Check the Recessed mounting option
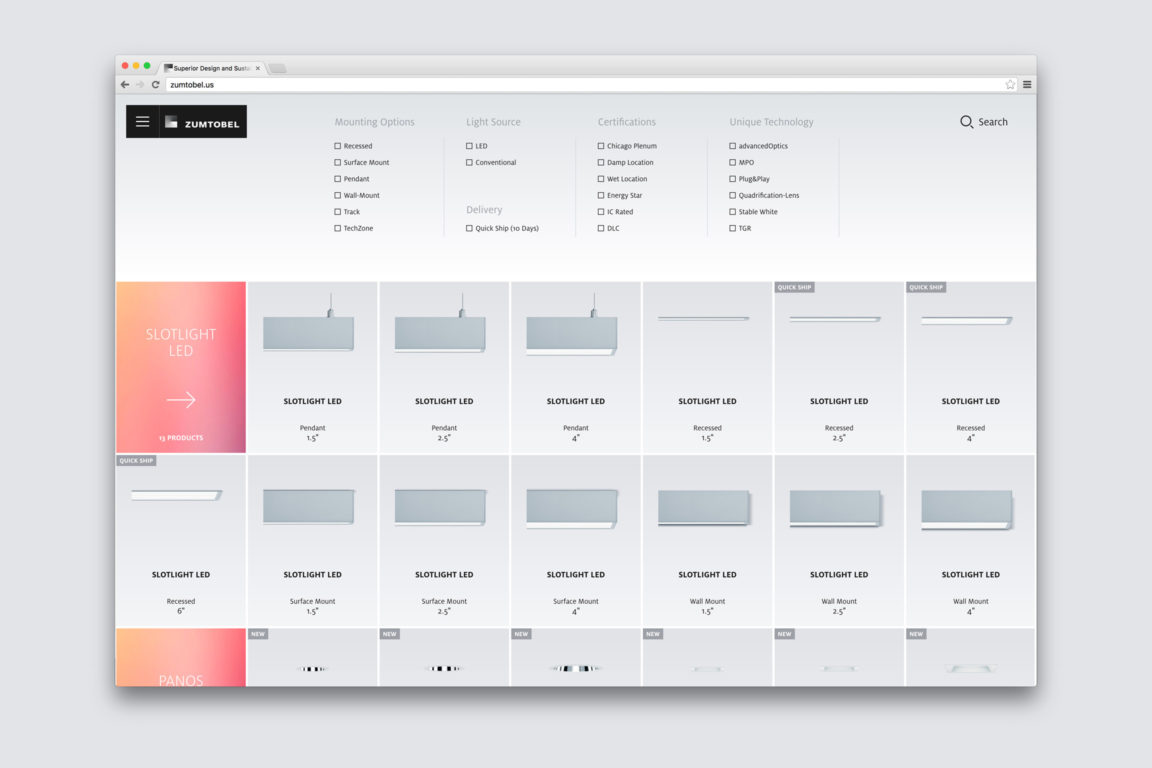 click(338, 146)
